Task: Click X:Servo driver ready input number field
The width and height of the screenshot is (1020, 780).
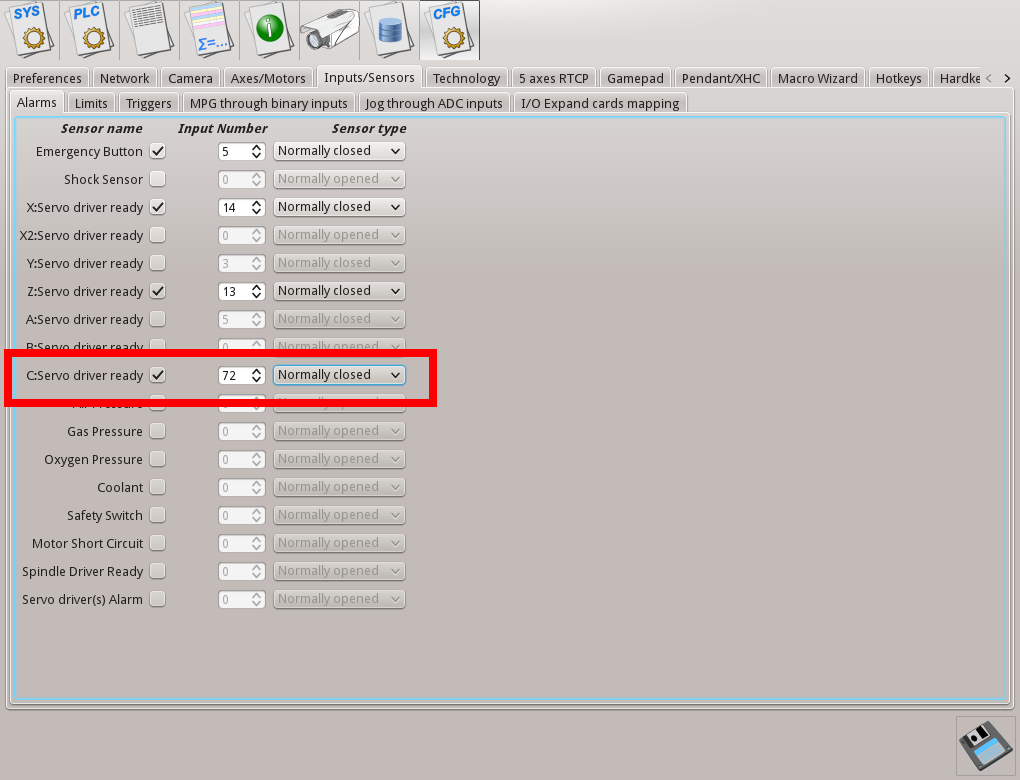Action: click(x=233, y=207)
